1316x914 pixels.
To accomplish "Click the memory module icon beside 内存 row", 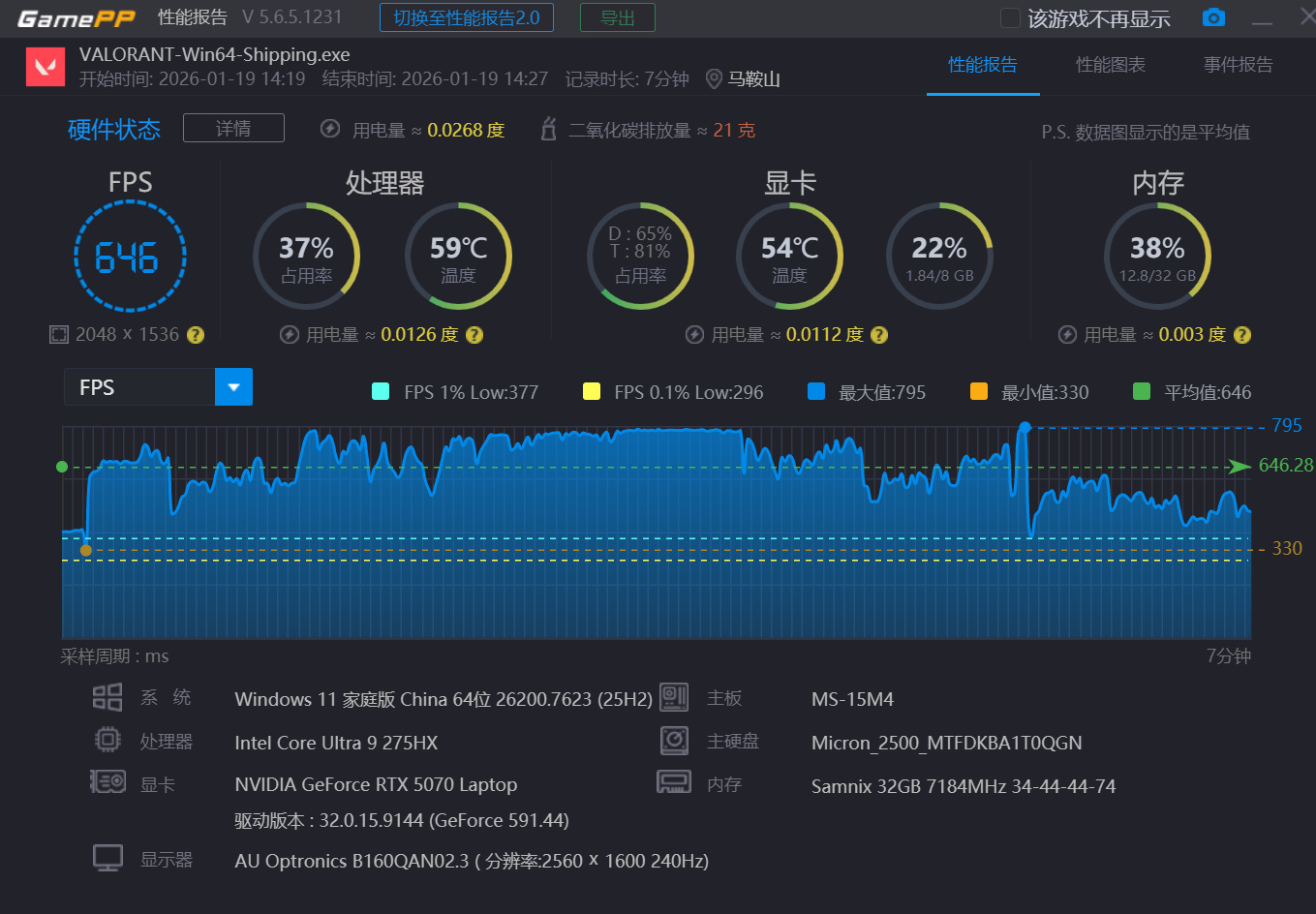I will point(674,782).
